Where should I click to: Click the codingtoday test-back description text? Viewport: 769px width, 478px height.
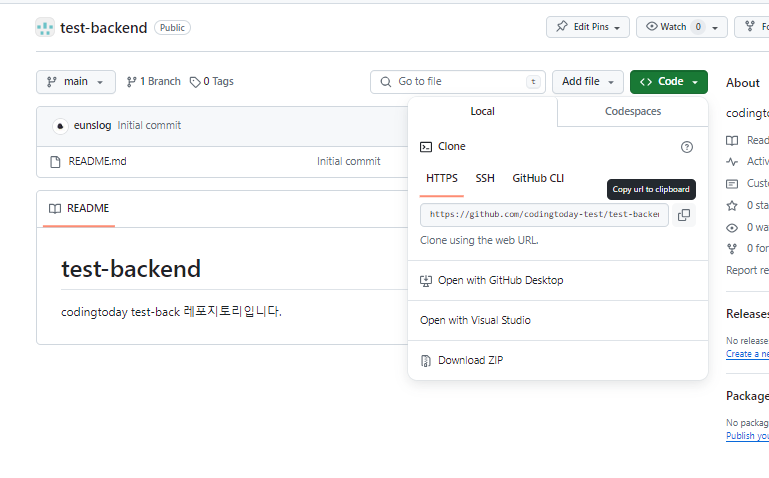coord(171,312)
